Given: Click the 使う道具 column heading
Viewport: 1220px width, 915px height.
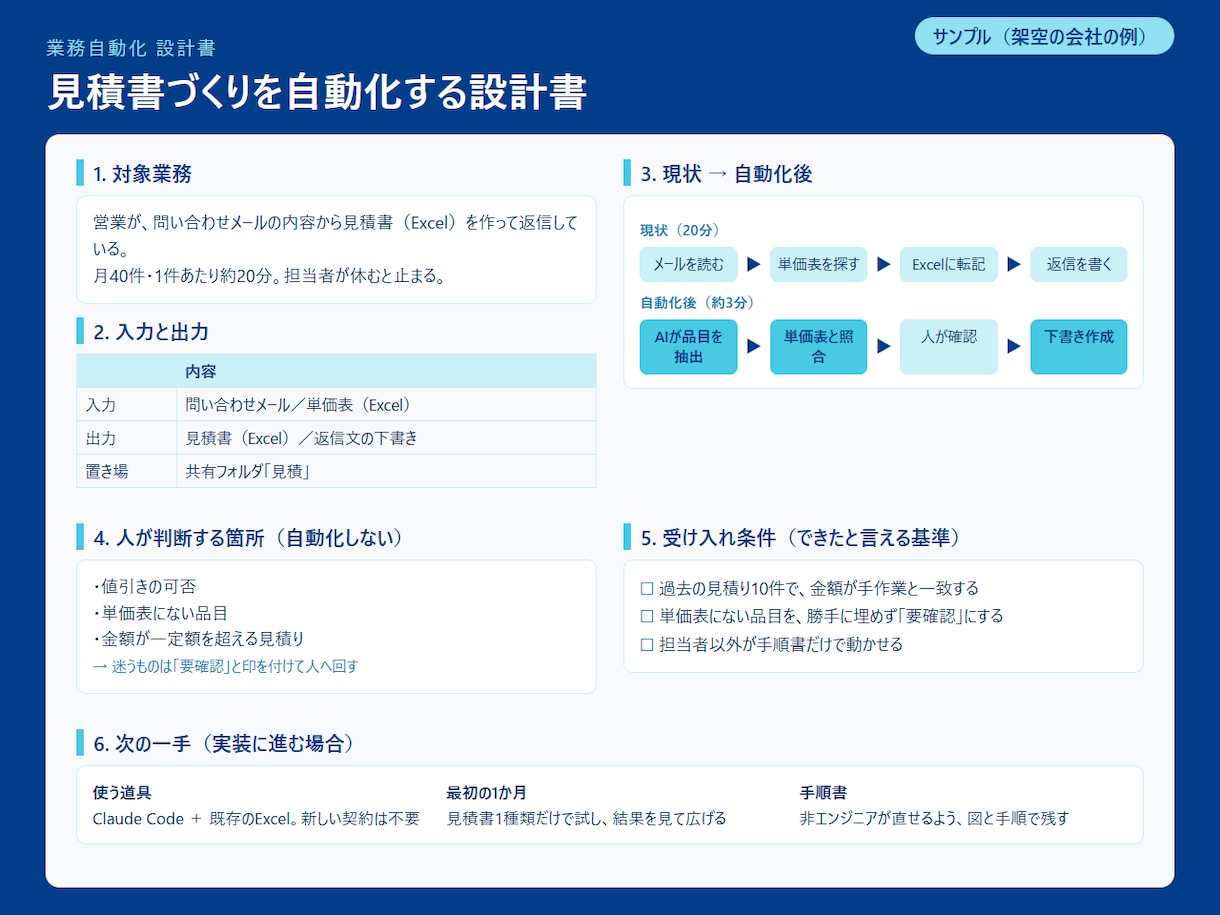Looking at the screenshot, I should coord(122,792).
